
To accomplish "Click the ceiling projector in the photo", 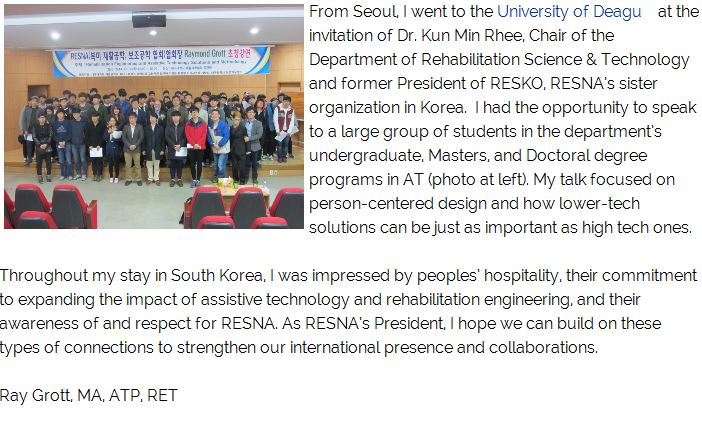I will 149,19.
